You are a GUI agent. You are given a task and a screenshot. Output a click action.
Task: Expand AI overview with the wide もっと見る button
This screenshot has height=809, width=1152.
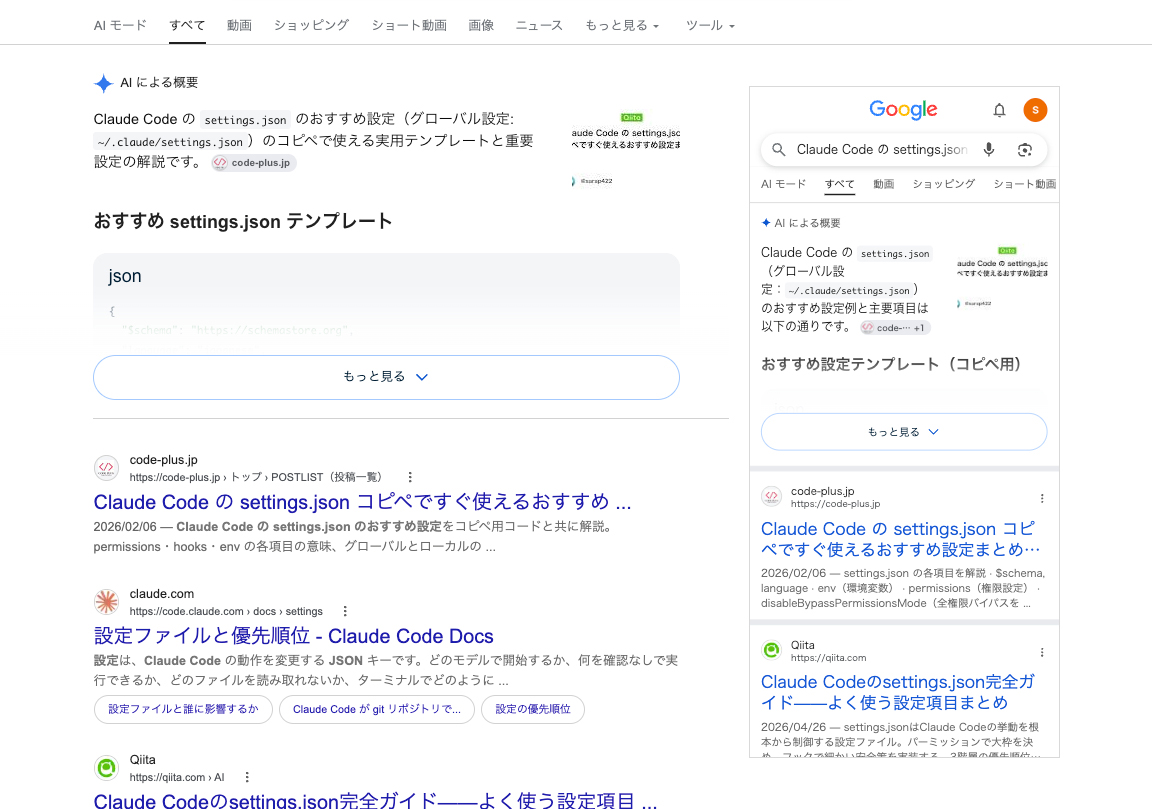pyautogui.click(x=386, y=377)
